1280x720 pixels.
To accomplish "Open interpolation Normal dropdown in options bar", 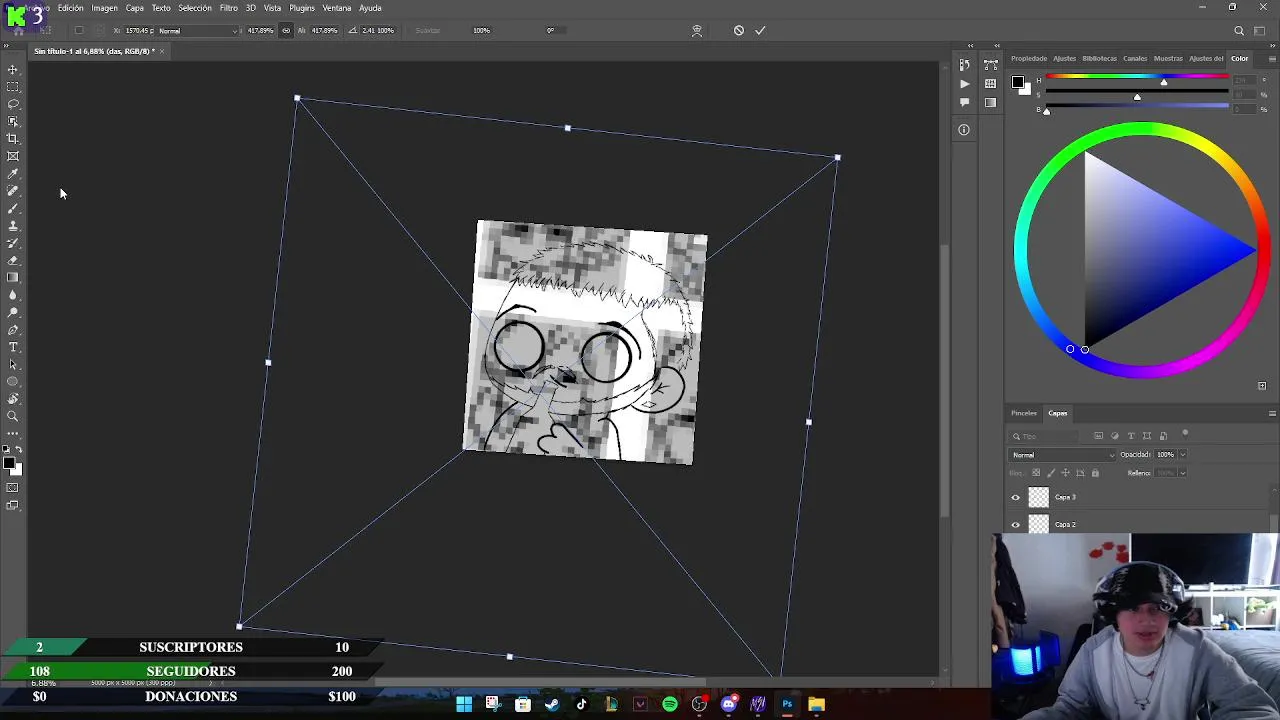I will point(197,31).
